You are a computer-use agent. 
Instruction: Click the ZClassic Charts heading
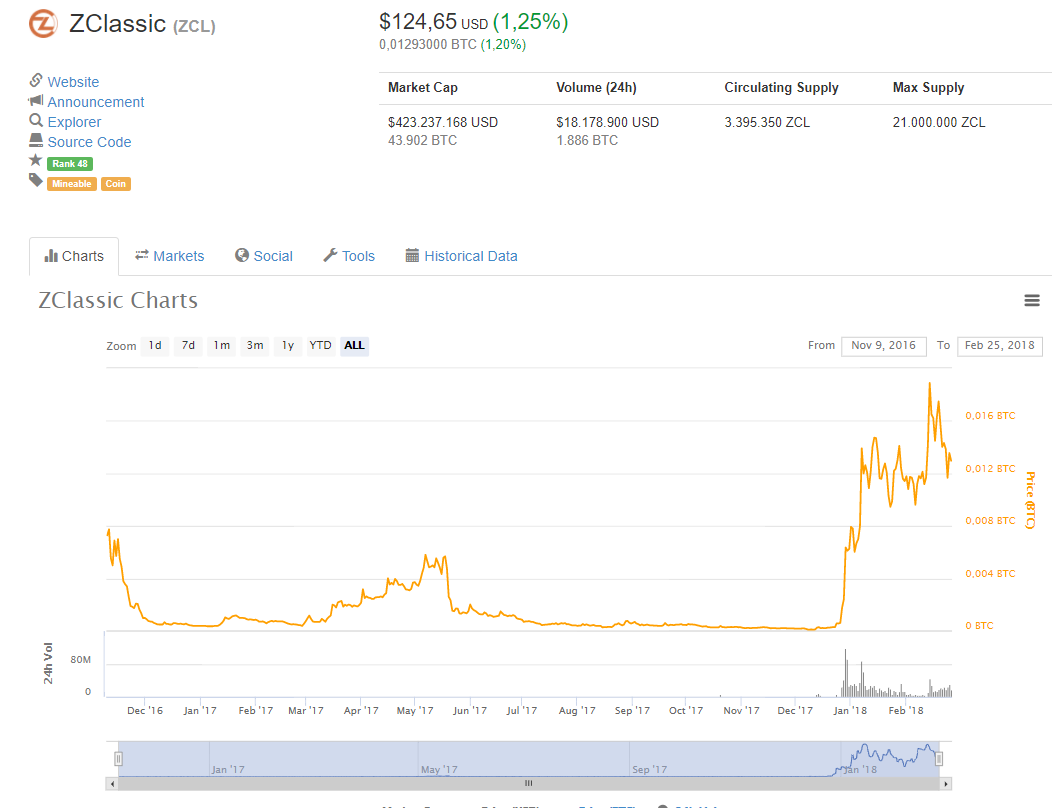pyautogui.click(x=118, y=300)
